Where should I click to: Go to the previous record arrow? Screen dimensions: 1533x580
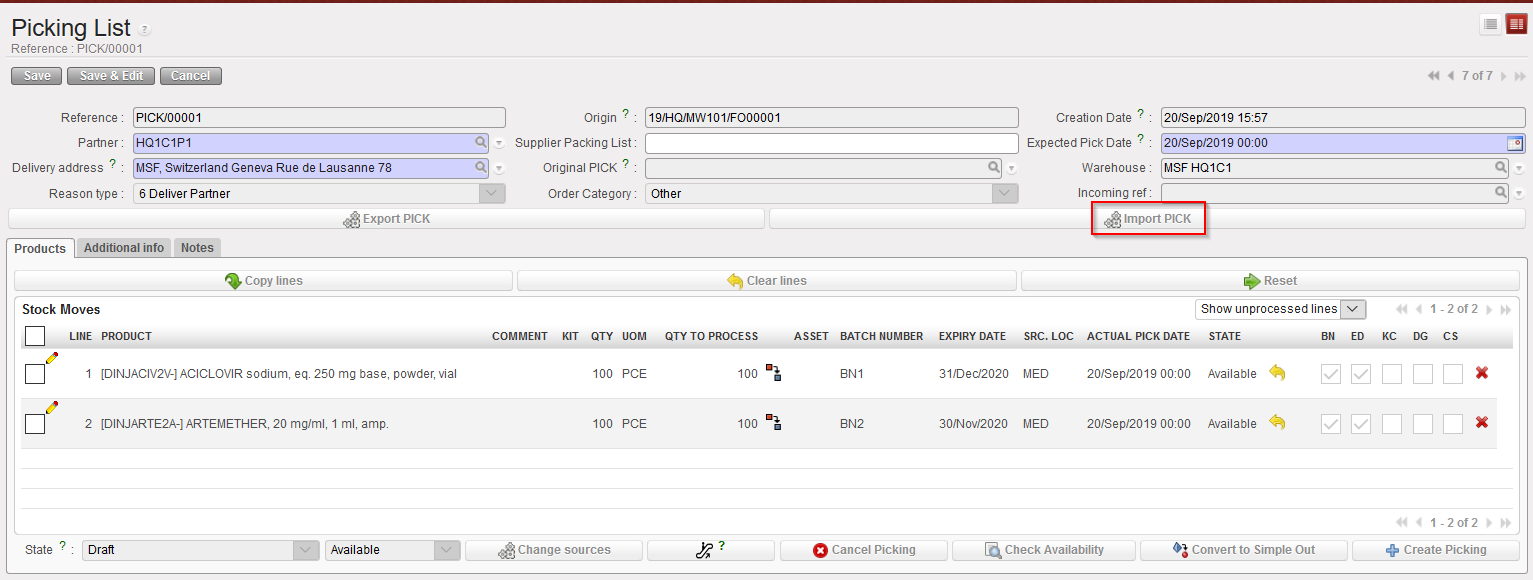point(1450,76)
